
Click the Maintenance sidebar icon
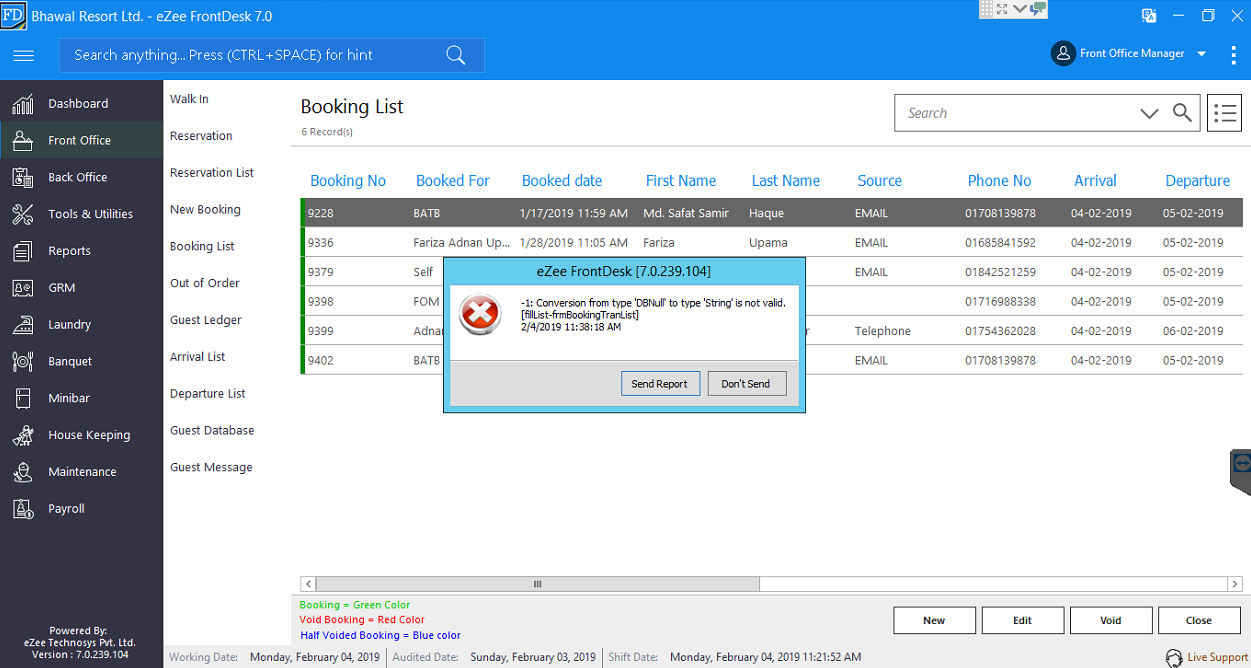[x=23, y=472]
